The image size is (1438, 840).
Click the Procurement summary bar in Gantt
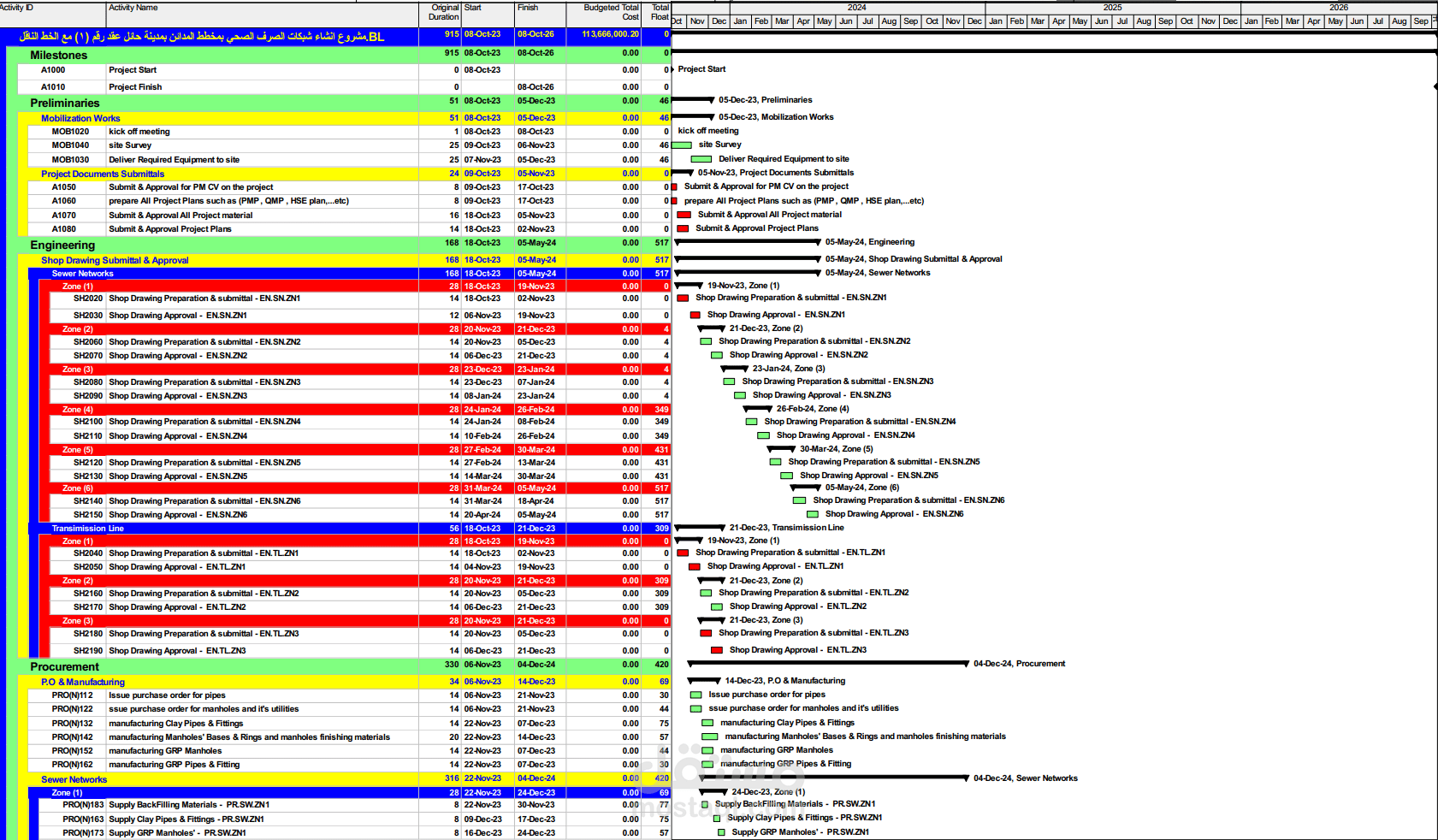(829, 664)
